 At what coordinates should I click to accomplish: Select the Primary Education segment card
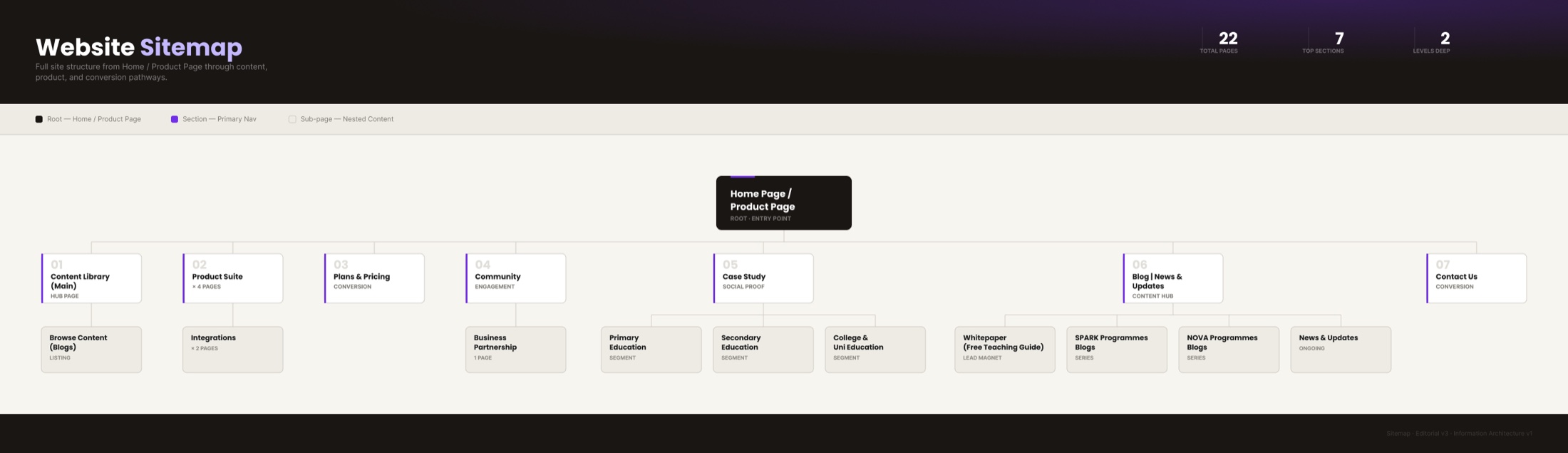point(651,350)
